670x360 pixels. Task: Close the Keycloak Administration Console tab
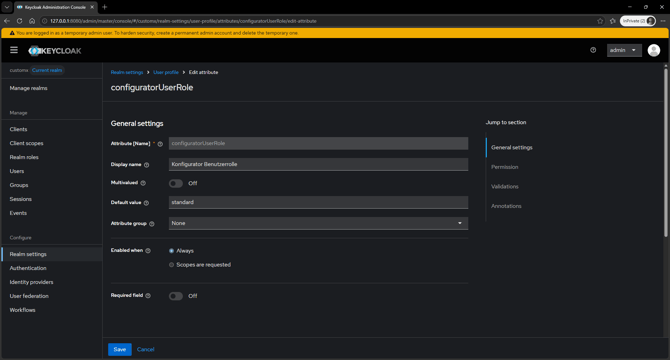pos(92,7)
